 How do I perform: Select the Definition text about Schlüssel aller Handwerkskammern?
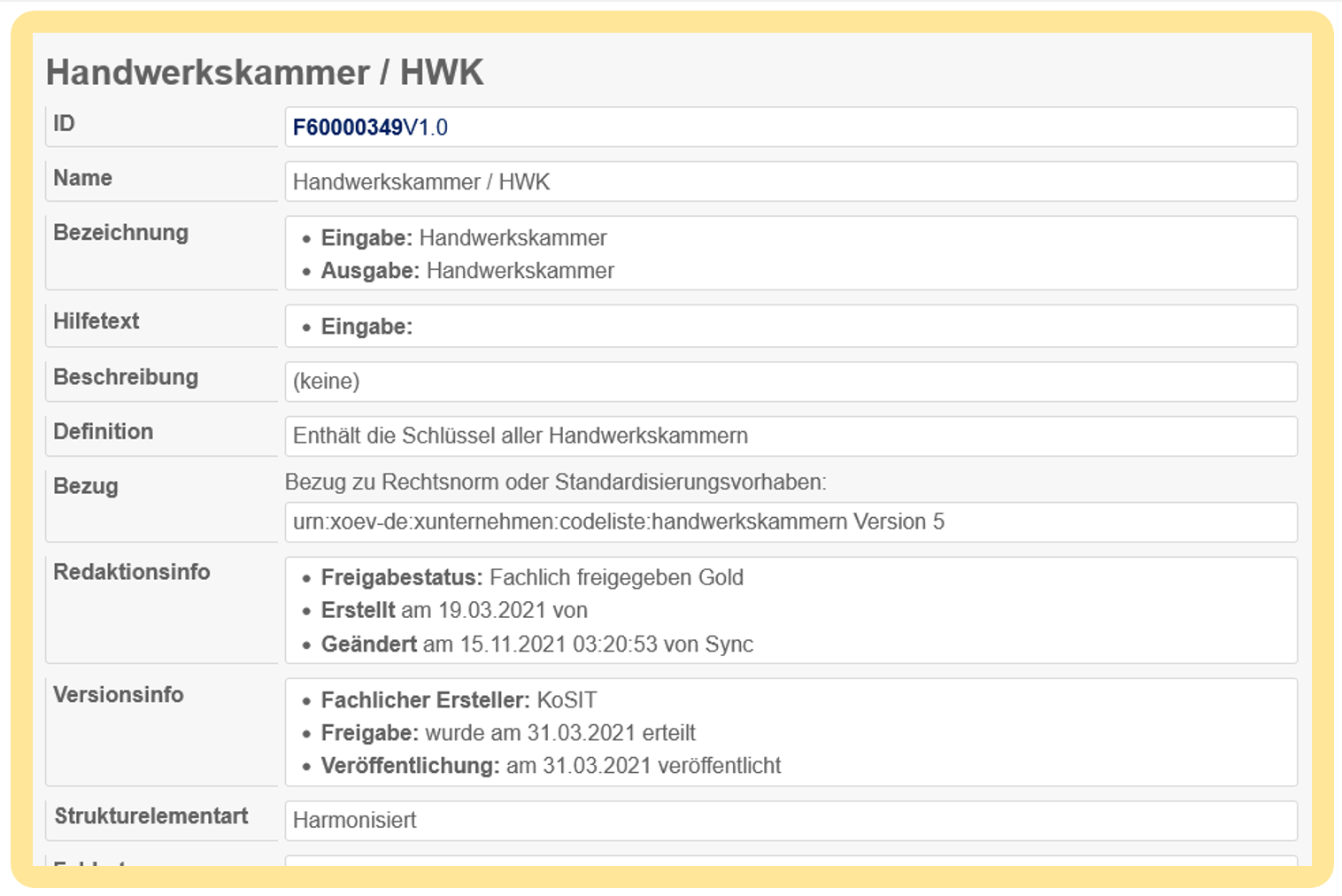521,436
